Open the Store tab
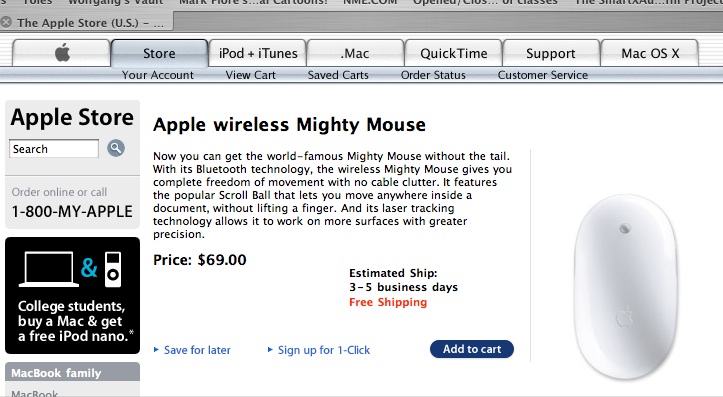Viewport: 723px width, 397px height. click(159, 53)
